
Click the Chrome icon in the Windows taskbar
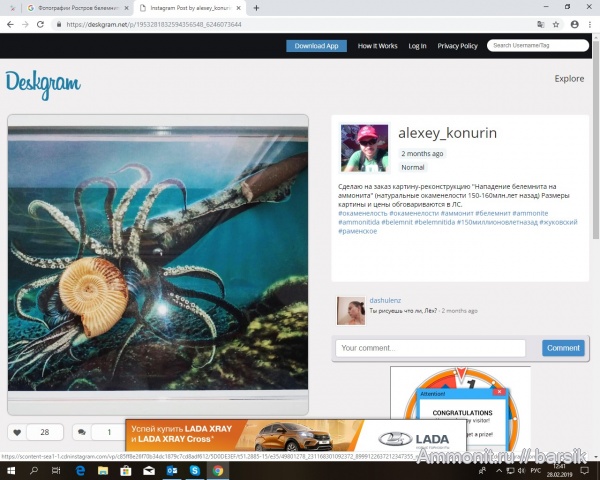click(217, 469)
